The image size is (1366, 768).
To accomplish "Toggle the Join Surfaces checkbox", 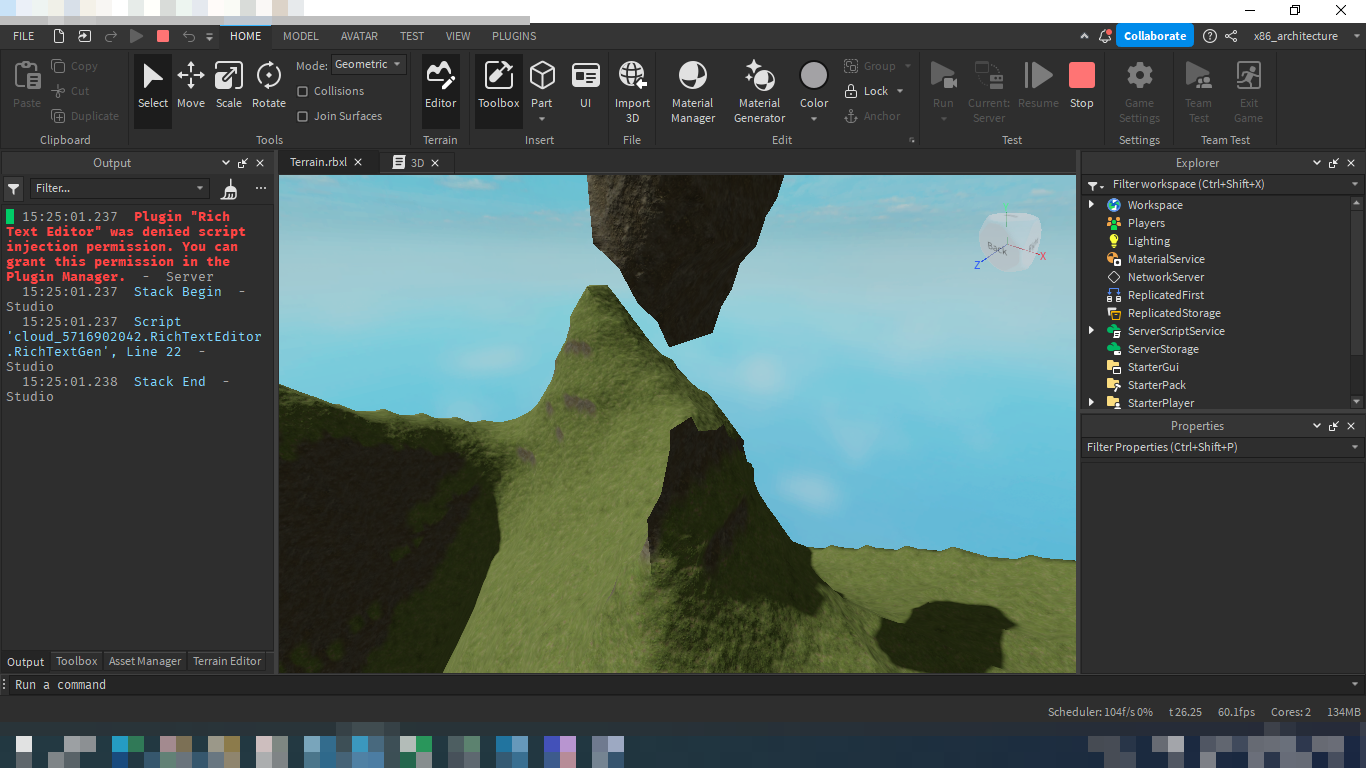I will coord(303,116).
